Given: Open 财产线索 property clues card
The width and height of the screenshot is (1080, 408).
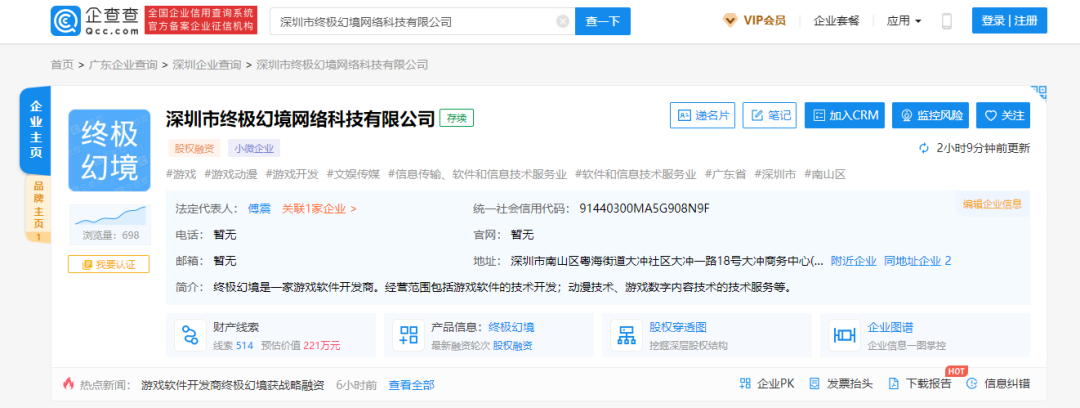Looking at the screenshot, I should point(270,335).
